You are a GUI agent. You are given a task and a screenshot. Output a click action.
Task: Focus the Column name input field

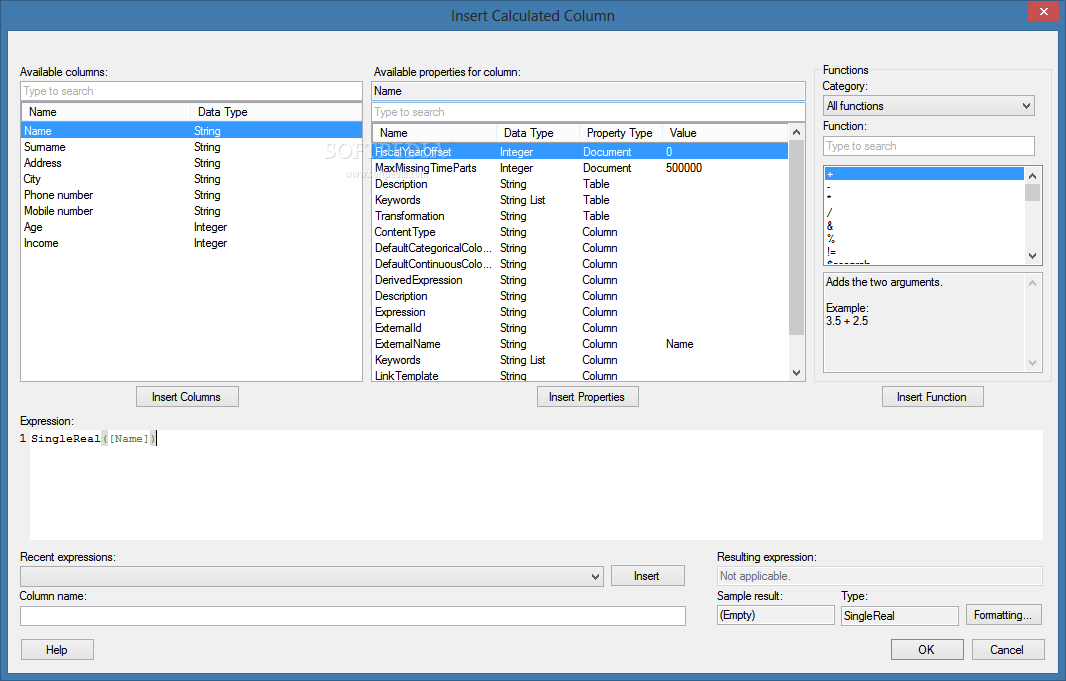[352, 616]
